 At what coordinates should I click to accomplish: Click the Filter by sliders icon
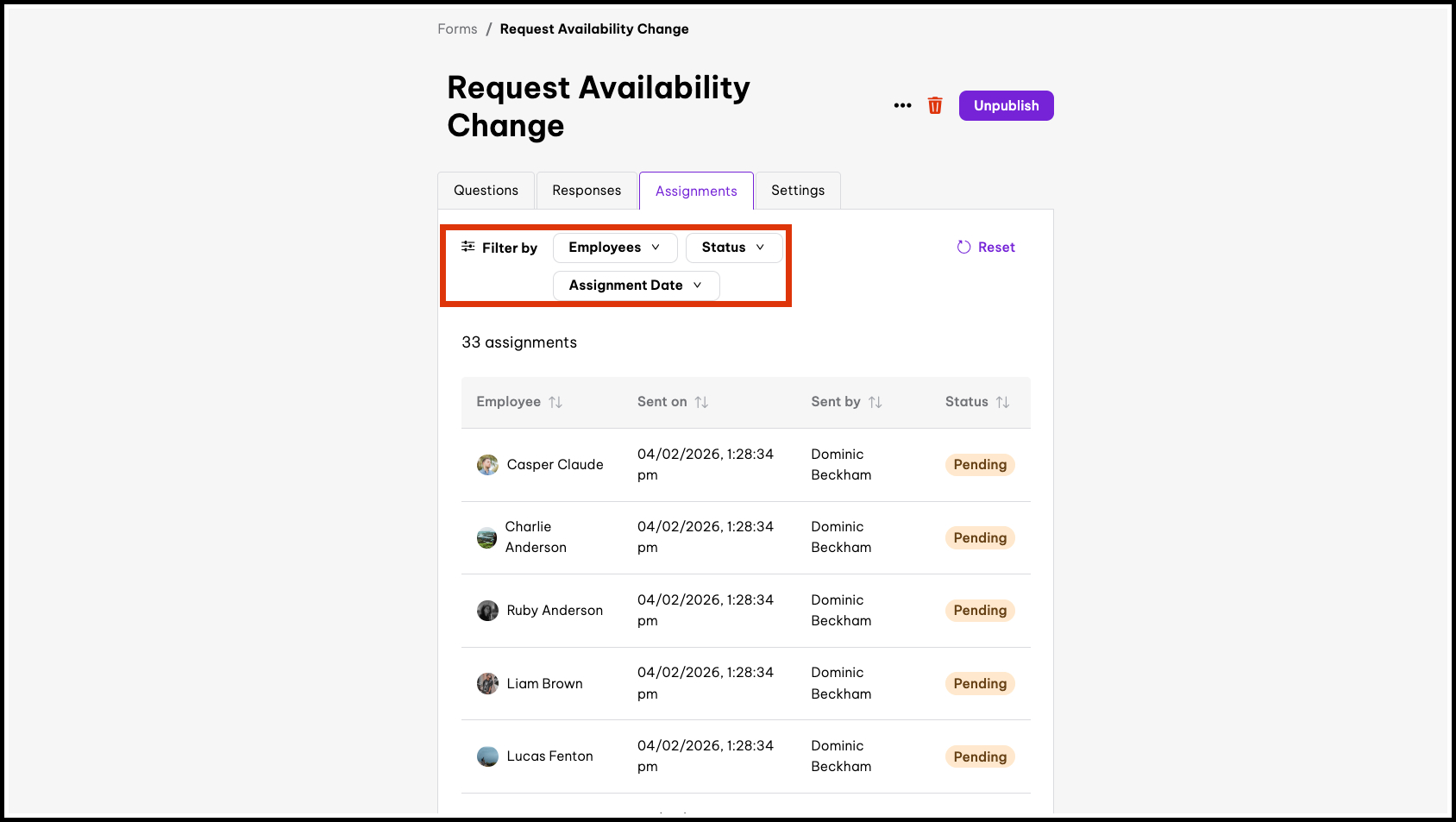coord(468,247)
